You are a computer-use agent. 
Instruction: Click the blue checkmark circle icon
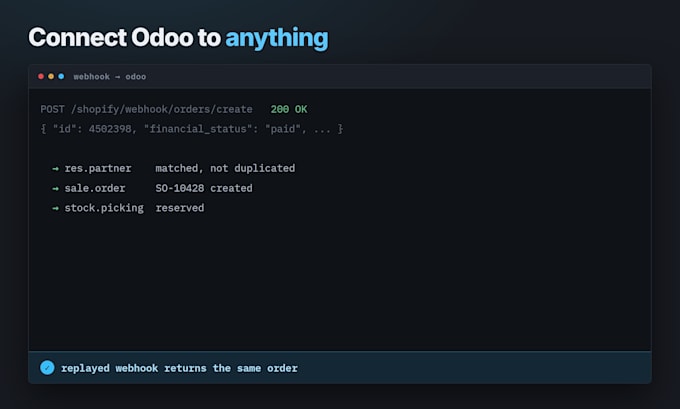(x=47, y=368)
